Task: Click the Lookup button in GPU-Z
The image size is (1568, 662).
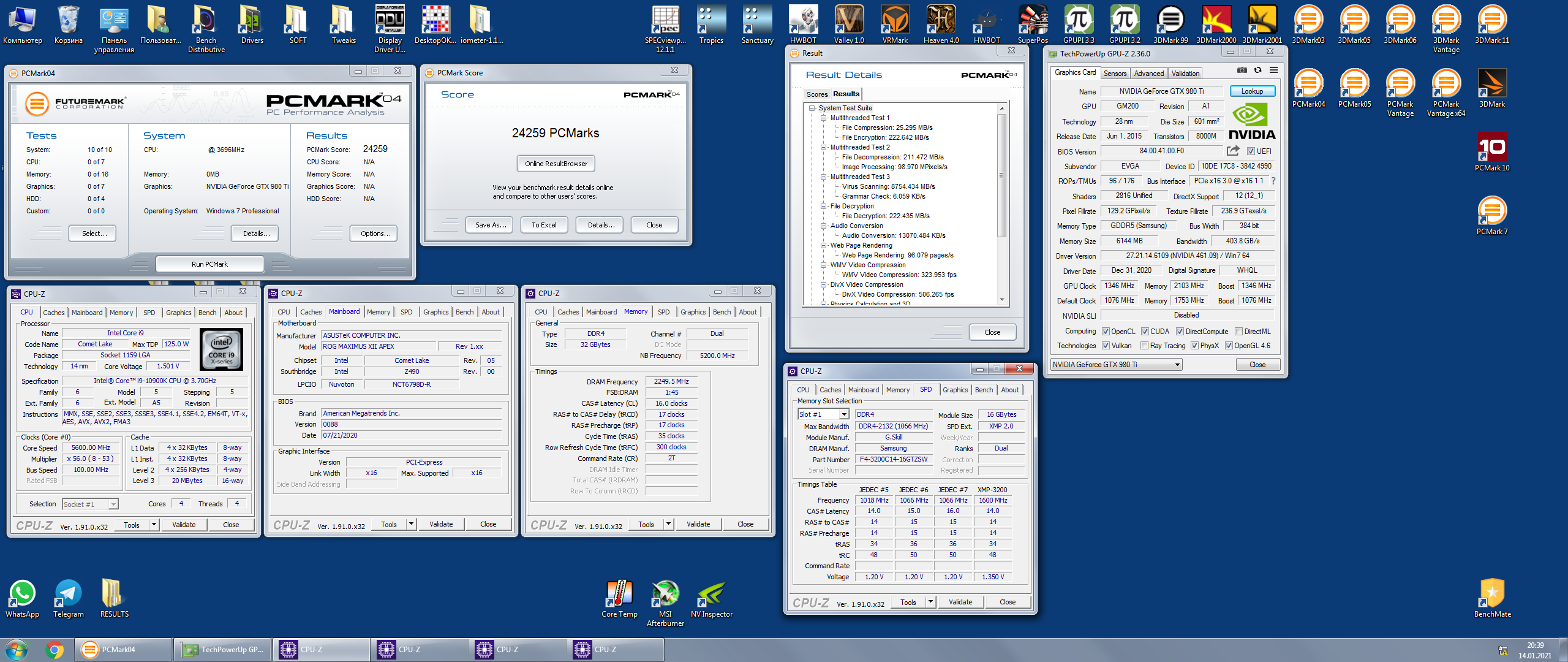Action: pos(1252,91)
